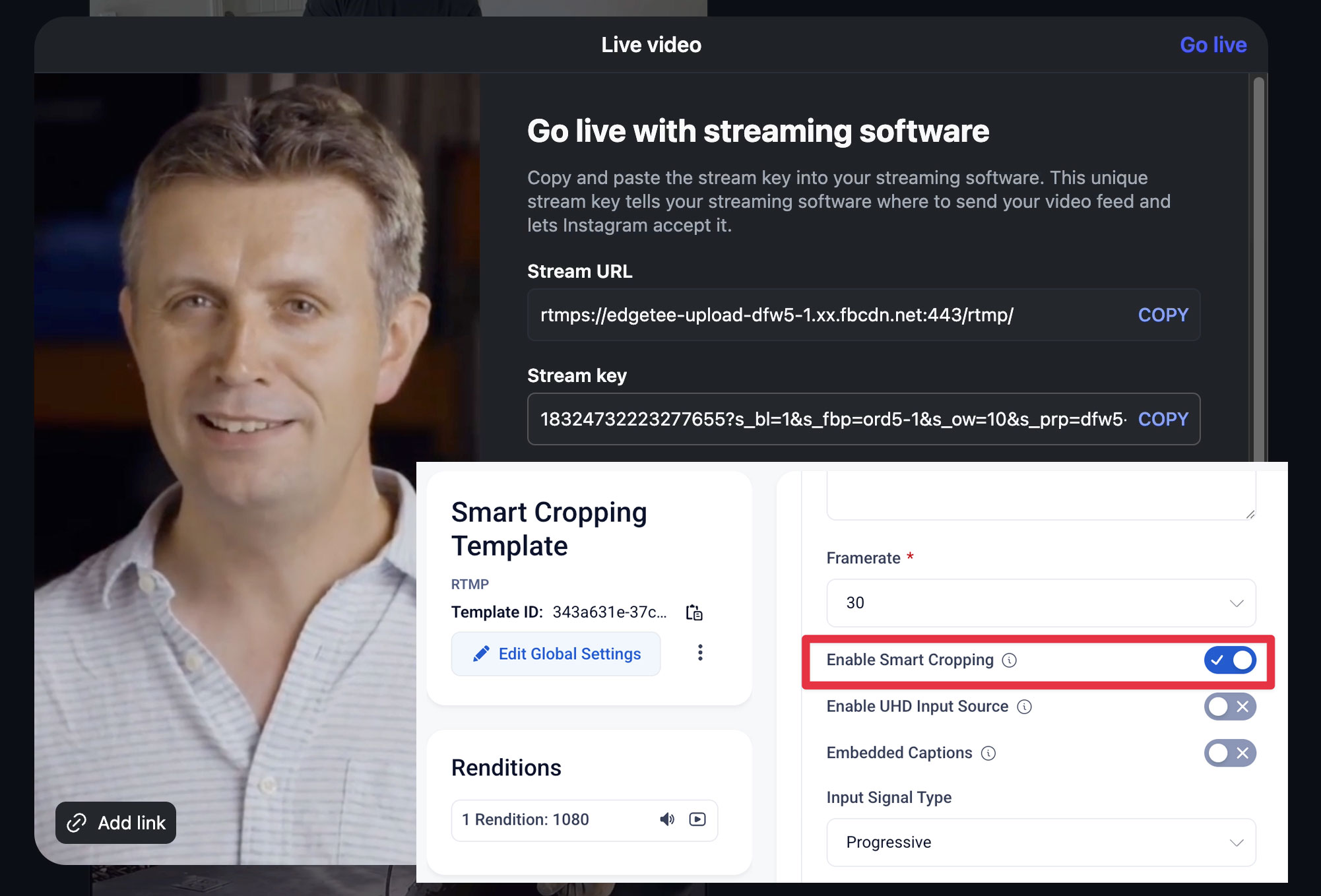Enable the UHD Input Source toggle
Viewport: 1321px width, 896px height.
coord(1230,707)
